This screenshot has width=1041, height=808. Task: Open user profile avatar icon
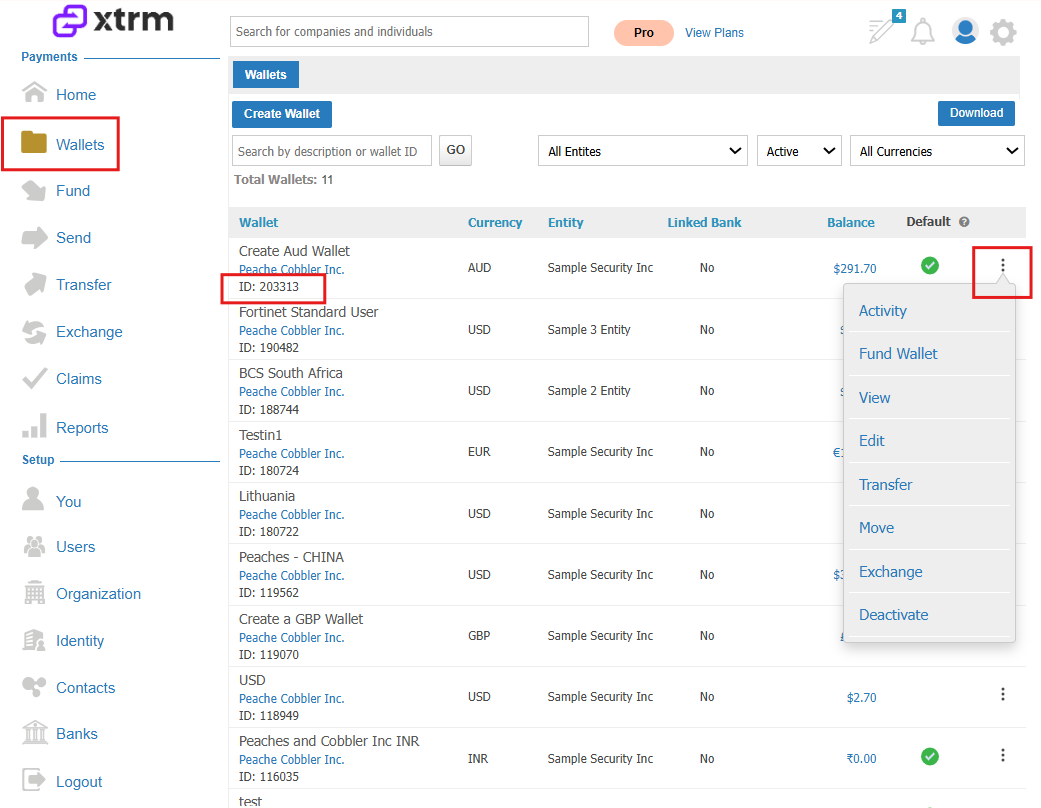pyautogui.click(x=965, y=31)
